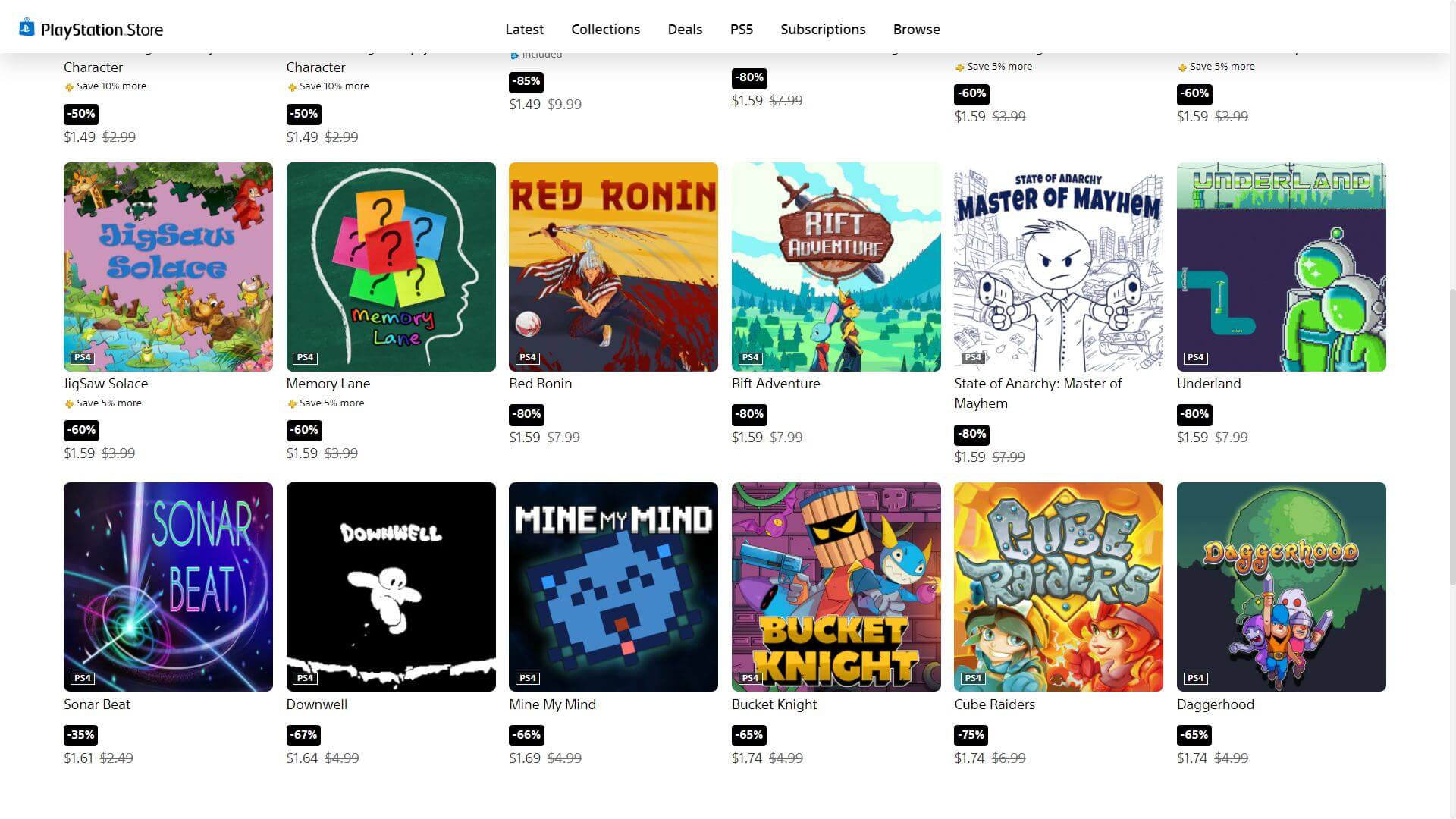Viewport: 1456px width, 819px height.
Task: Click the PS4 badge on Daggerhood cover
Action: point(1195,678)
